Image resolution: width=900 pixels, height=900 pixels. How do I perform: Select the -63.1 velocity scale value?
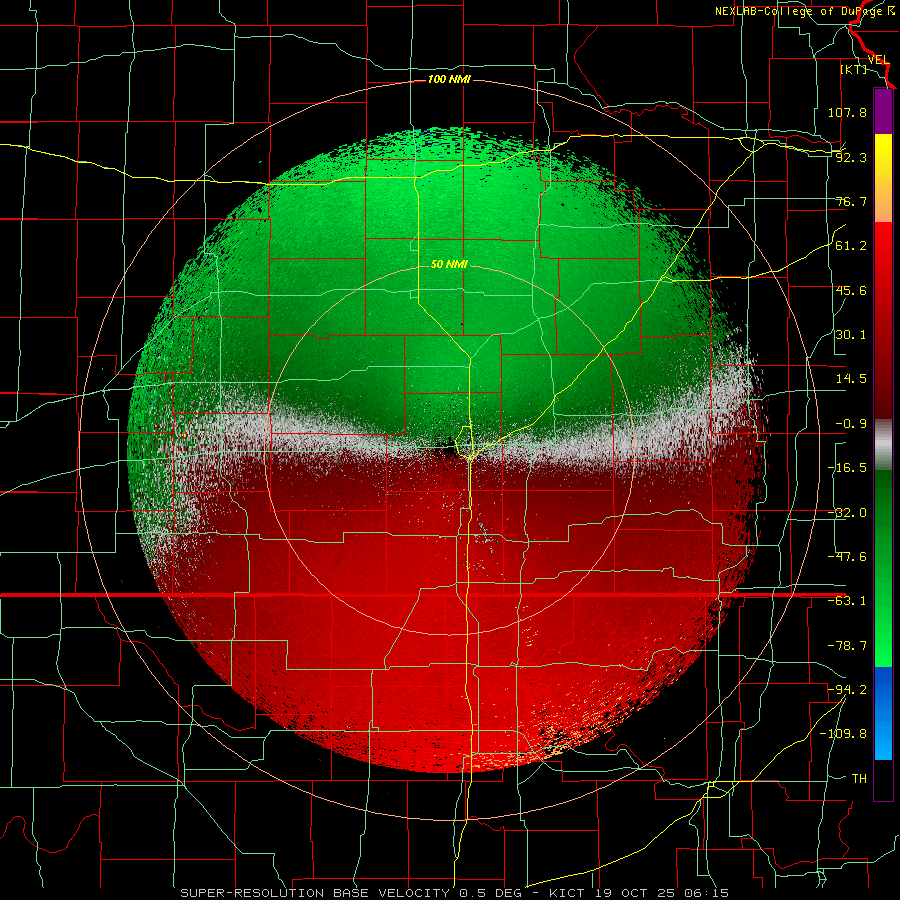pyautogui.click(x=847, y=601)
